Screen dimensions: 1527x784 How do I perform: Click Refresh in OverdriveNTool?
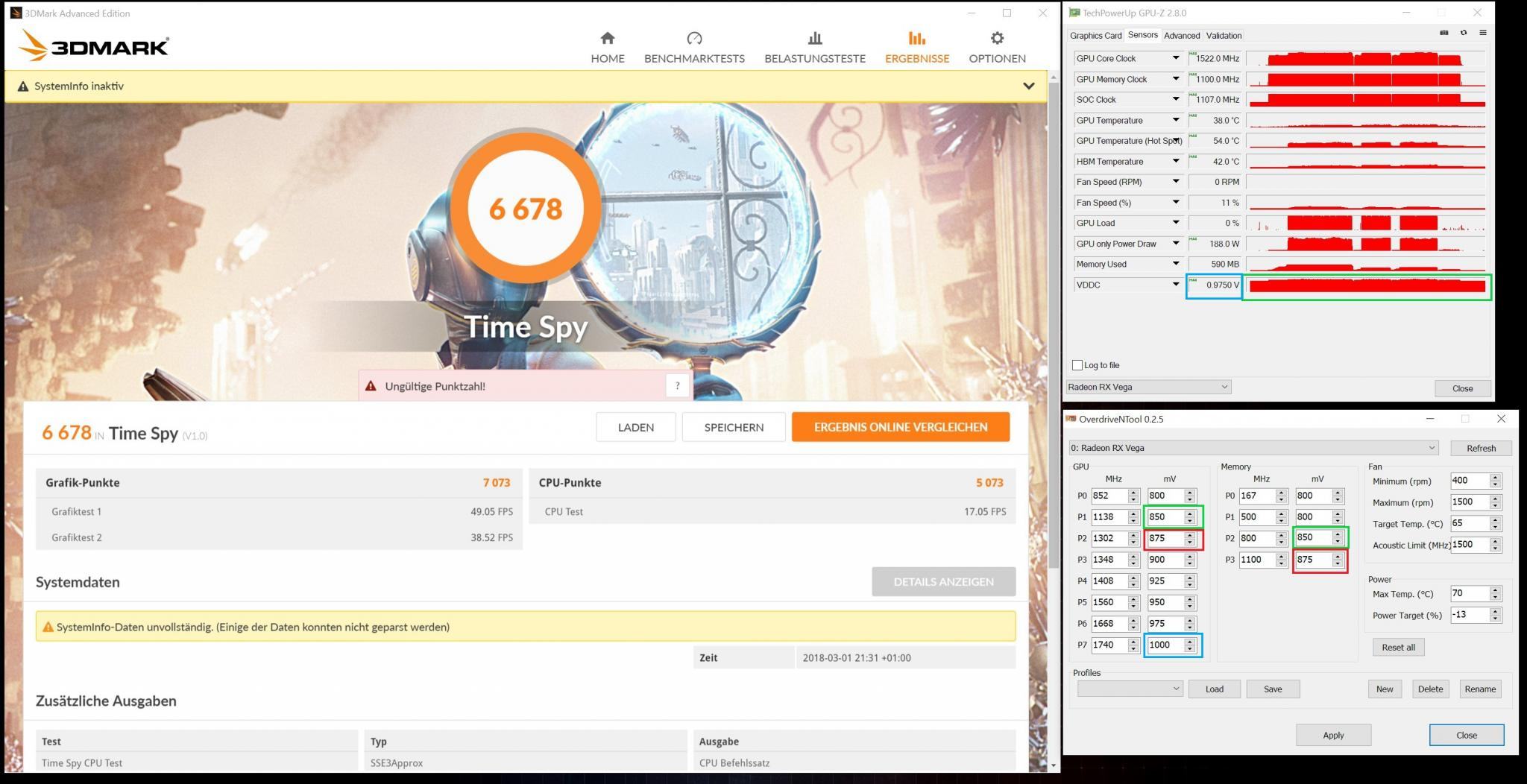1481,448
